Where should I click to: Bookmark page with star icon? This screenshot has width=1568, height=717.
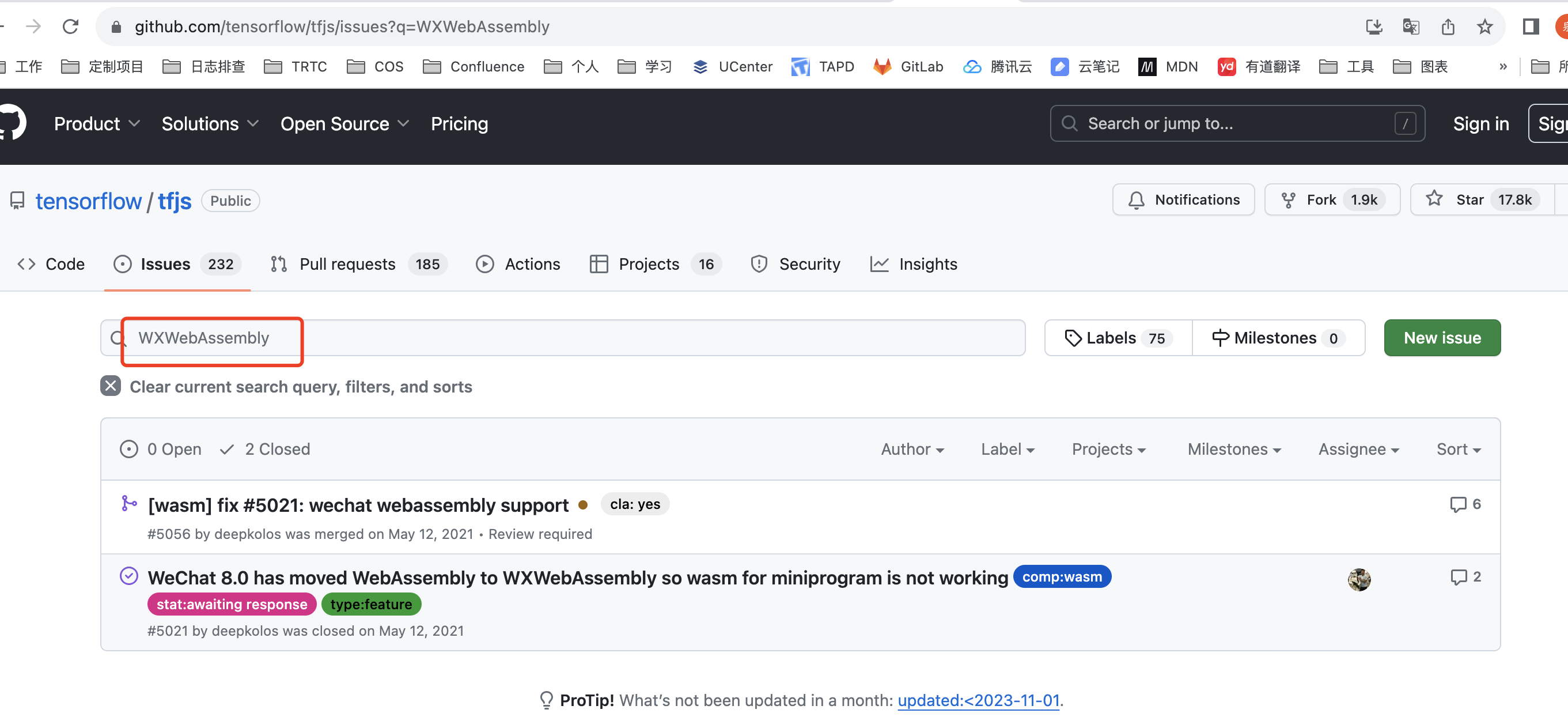pyautogui.click(x=1484, y=26)
